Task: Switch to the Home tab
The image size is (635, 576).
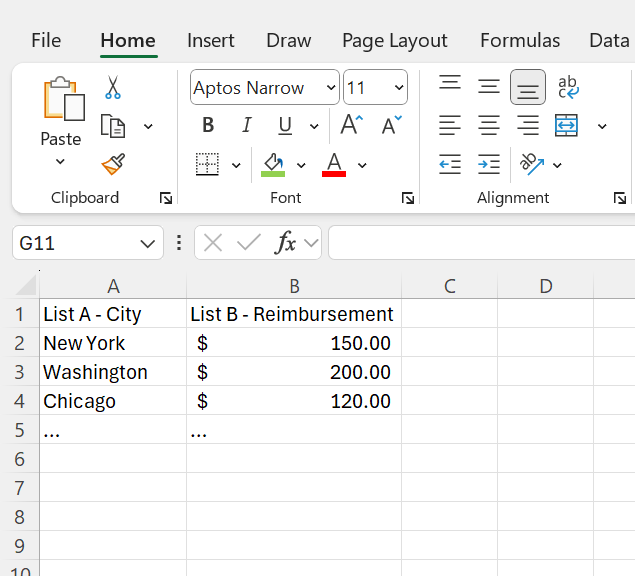Action: (128, 41)
